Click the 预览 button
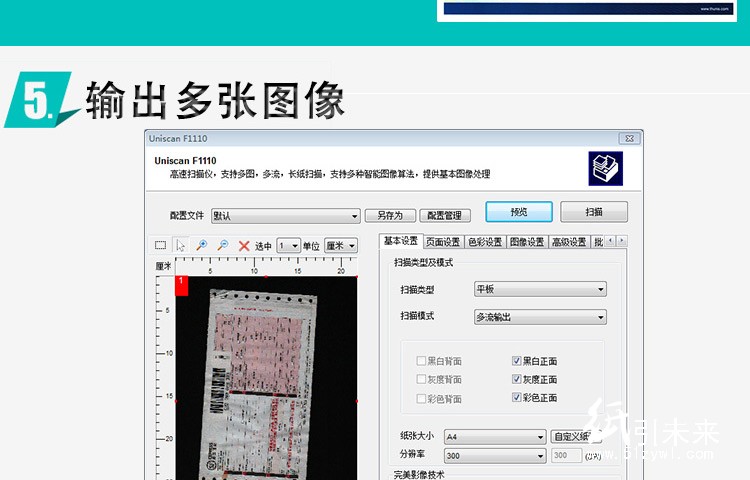The width and height of the screenshot is (750, 480). click(518, 212)
